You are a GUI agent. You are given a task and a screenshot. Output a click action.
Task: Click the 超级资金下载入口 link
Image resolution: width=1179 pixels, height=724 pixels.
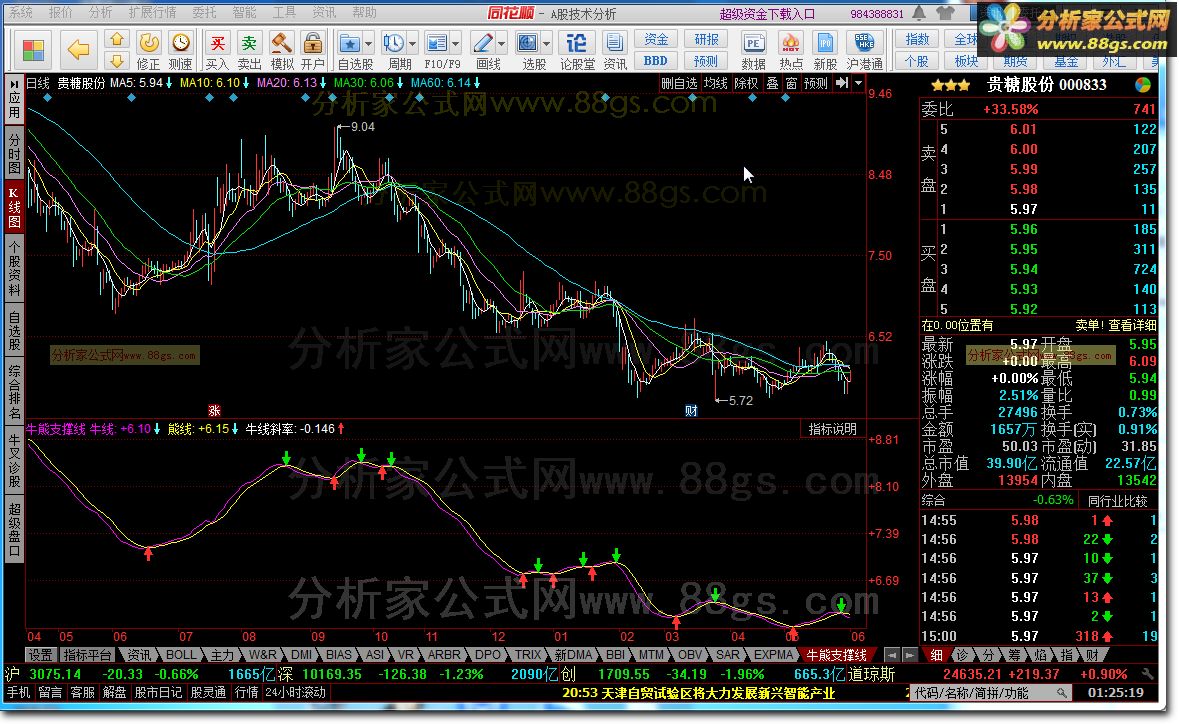(x=767, y=14)
